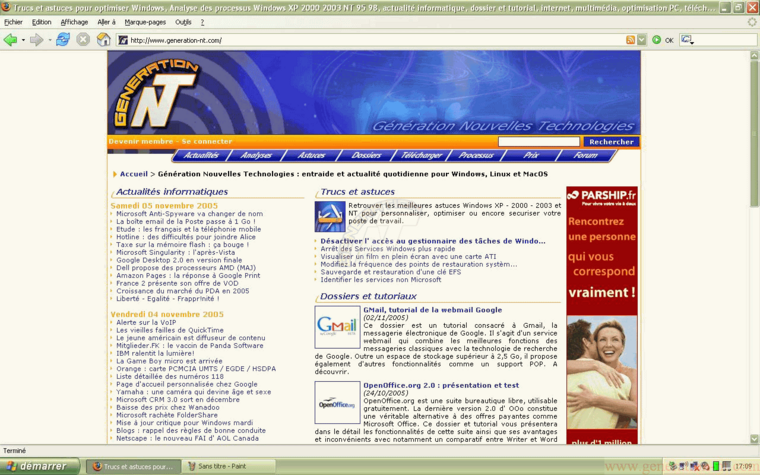Click the site search text field
The width and height of the screenshot is (760, 475).
(538, 142)
